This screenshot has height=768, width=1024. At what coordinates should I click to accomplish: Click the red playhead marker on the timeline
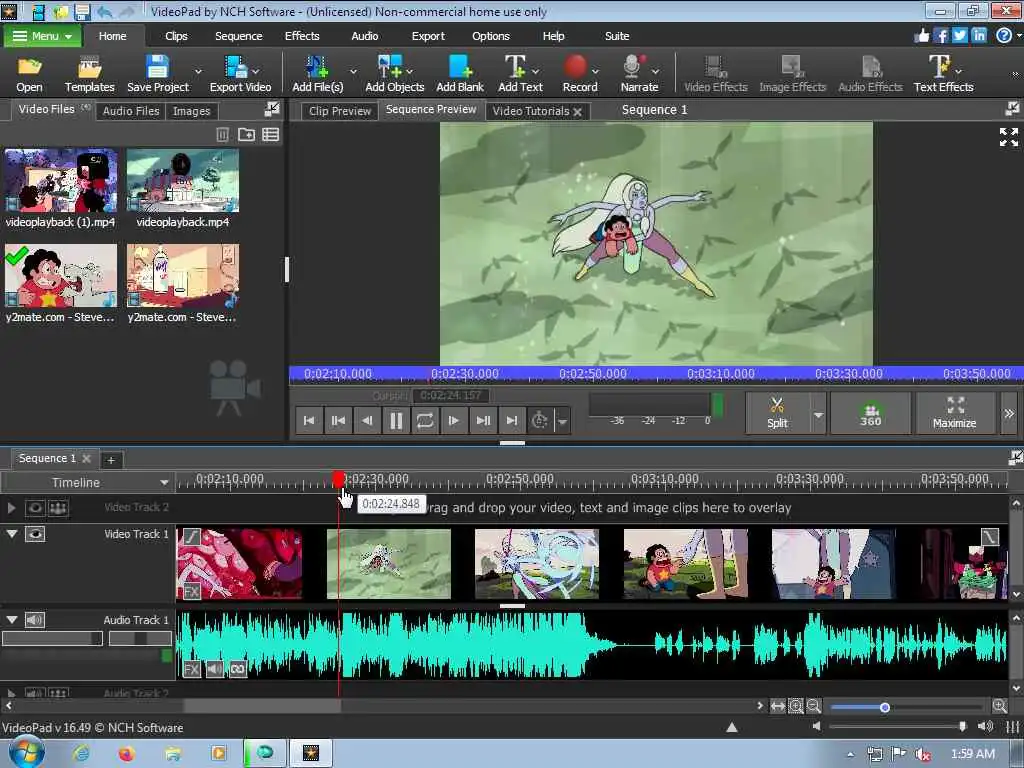pyautogui.click(x=338, y=479)
